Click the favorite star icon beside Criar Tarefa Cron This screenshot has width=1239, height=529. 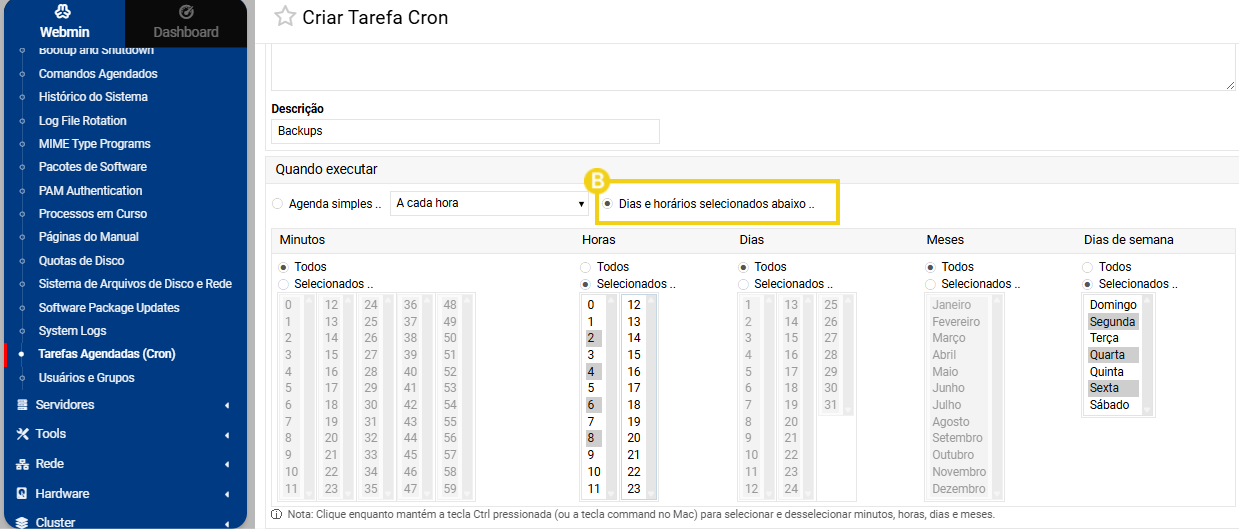[285, 16]
